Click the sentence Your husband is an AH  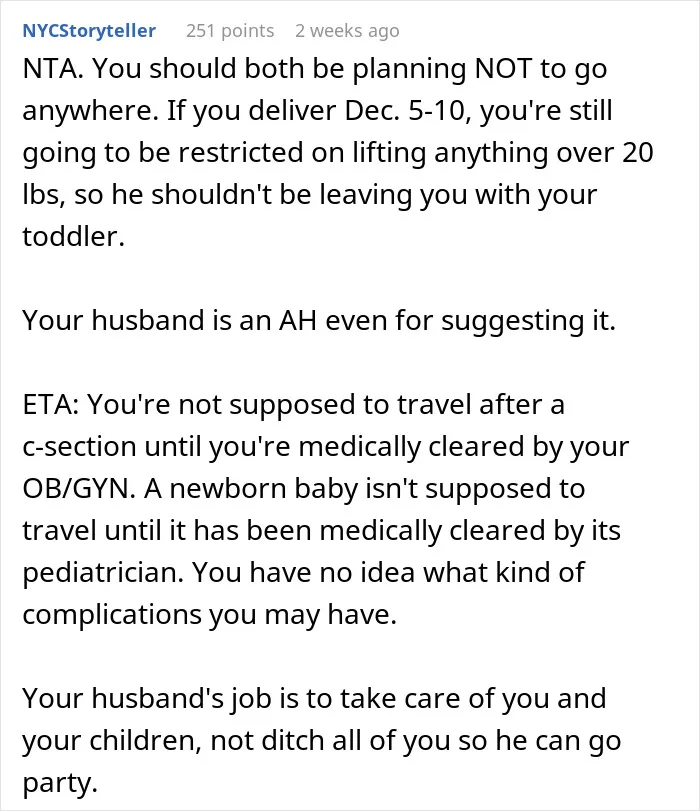(x=169, y=321)
